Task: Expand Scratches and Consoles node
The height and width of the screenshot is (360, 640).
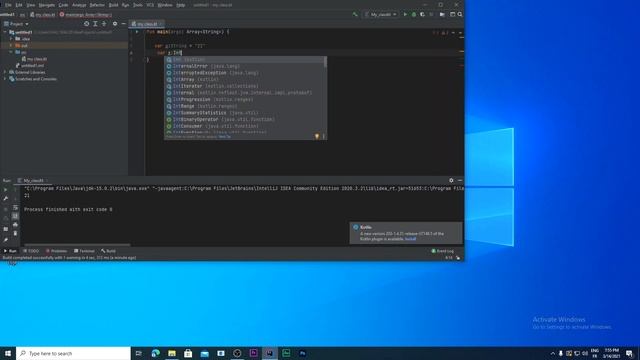Action: point(5,79)
